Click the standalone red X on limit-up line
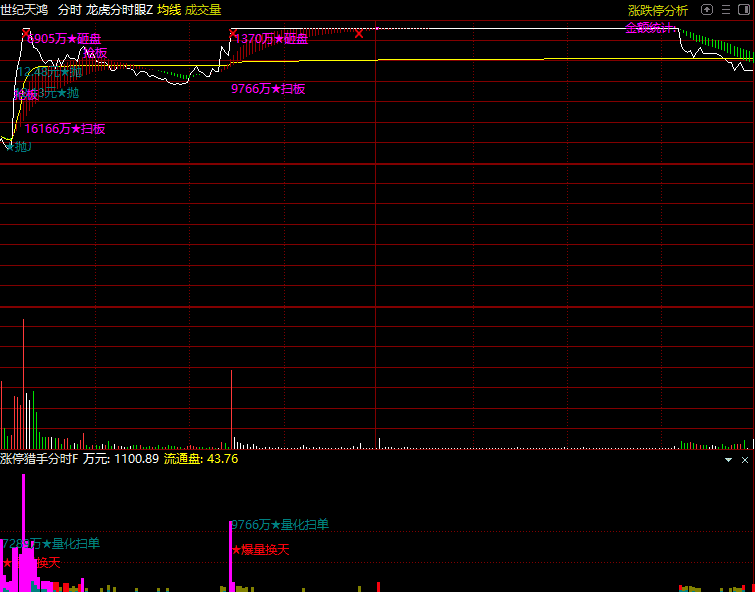The height and width of the screenshot is (592, 755). 359,33
